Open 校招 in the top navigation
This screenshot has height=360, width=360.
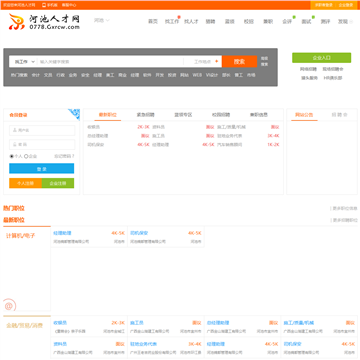point(249,21)
